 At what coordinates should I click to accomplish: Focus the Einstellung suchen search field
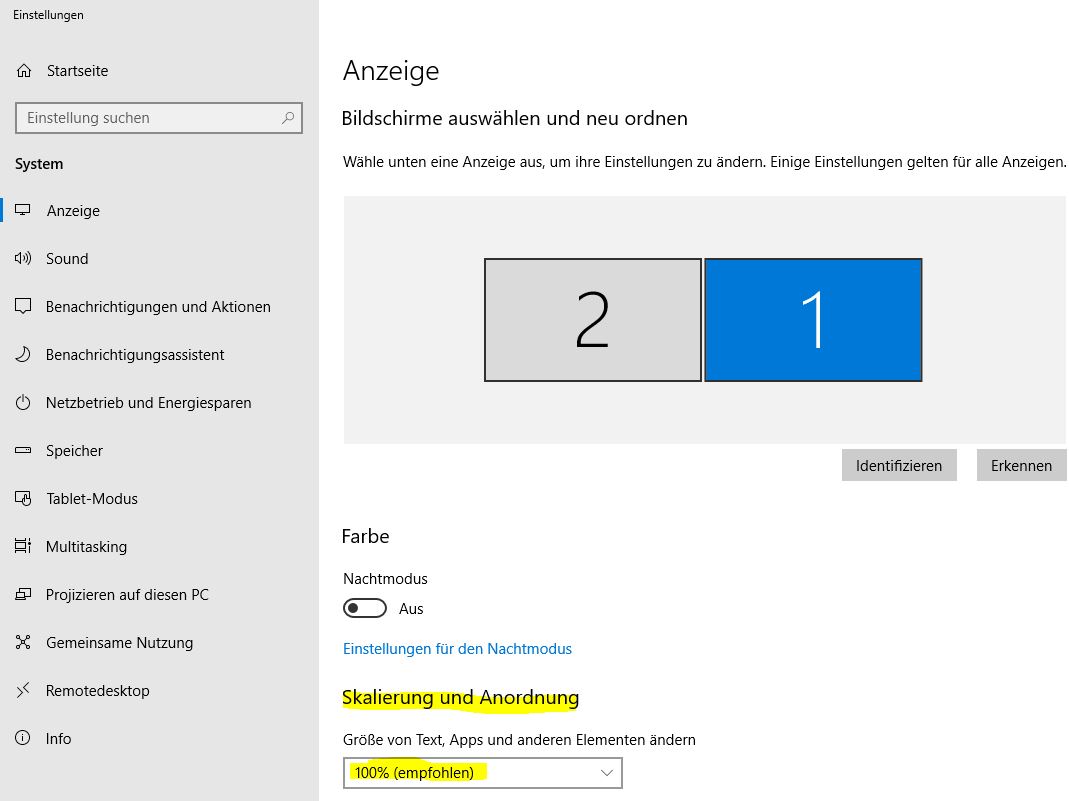point(150,118)
